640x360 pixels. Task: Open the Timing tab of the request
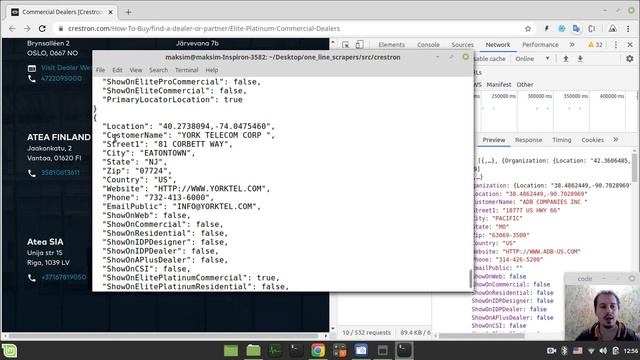pyautogui.click(x=562, y=140)
